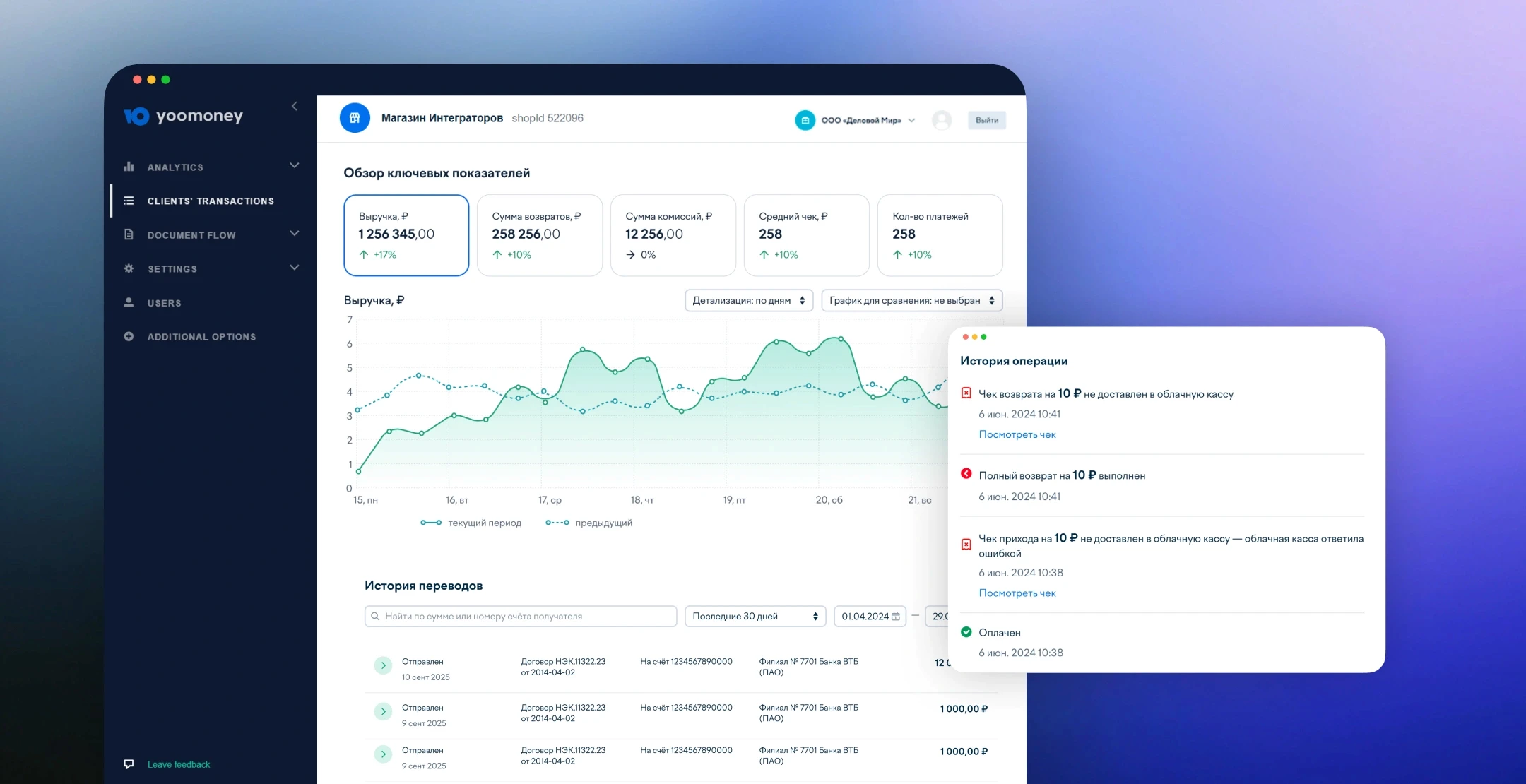The image size is (1526, 784).
Task: Open the user avatar profile icon
Action: pyautogui.click(x=942, y=120)
